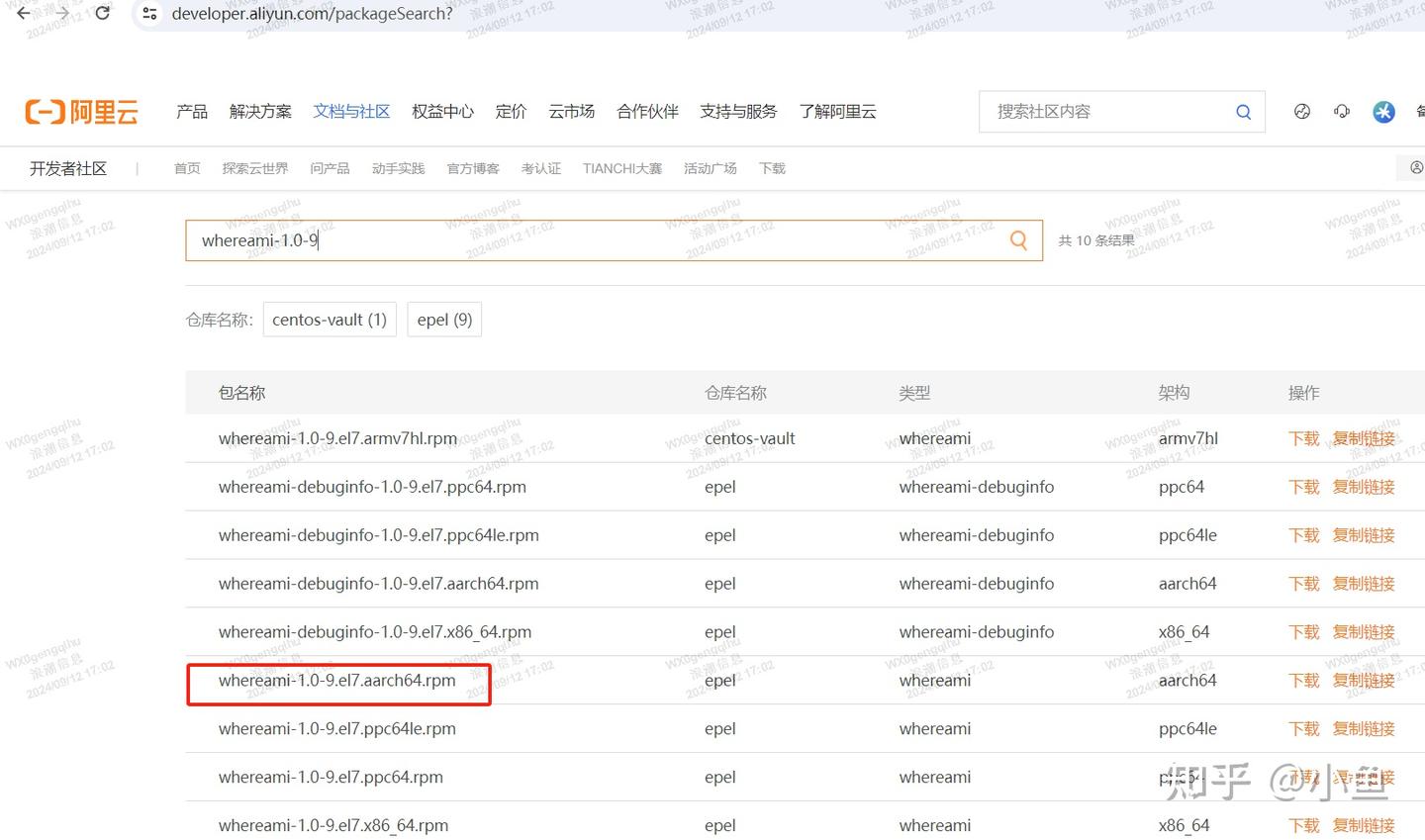Click the search icon in 搜索社区内容 box
The image size is (1425, 840).
pos(1243,112)
